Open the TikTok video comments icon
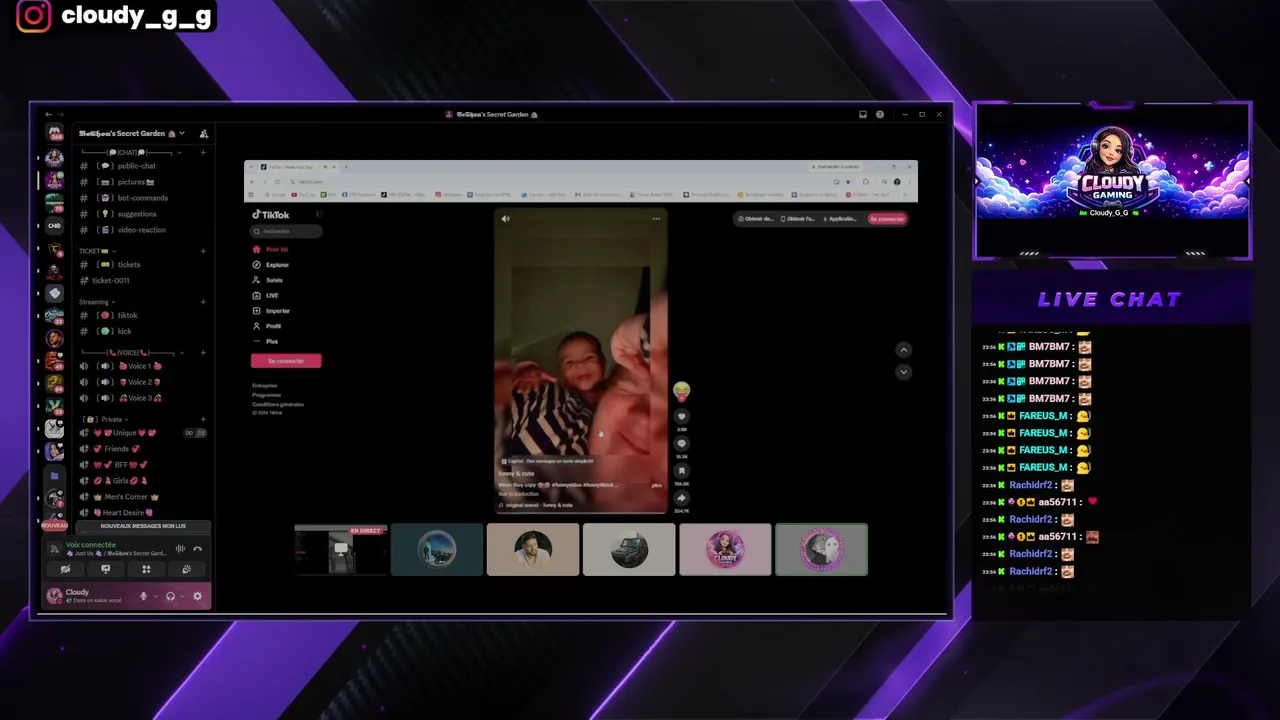The image size is (1280, 720). (x=681, y=443)
